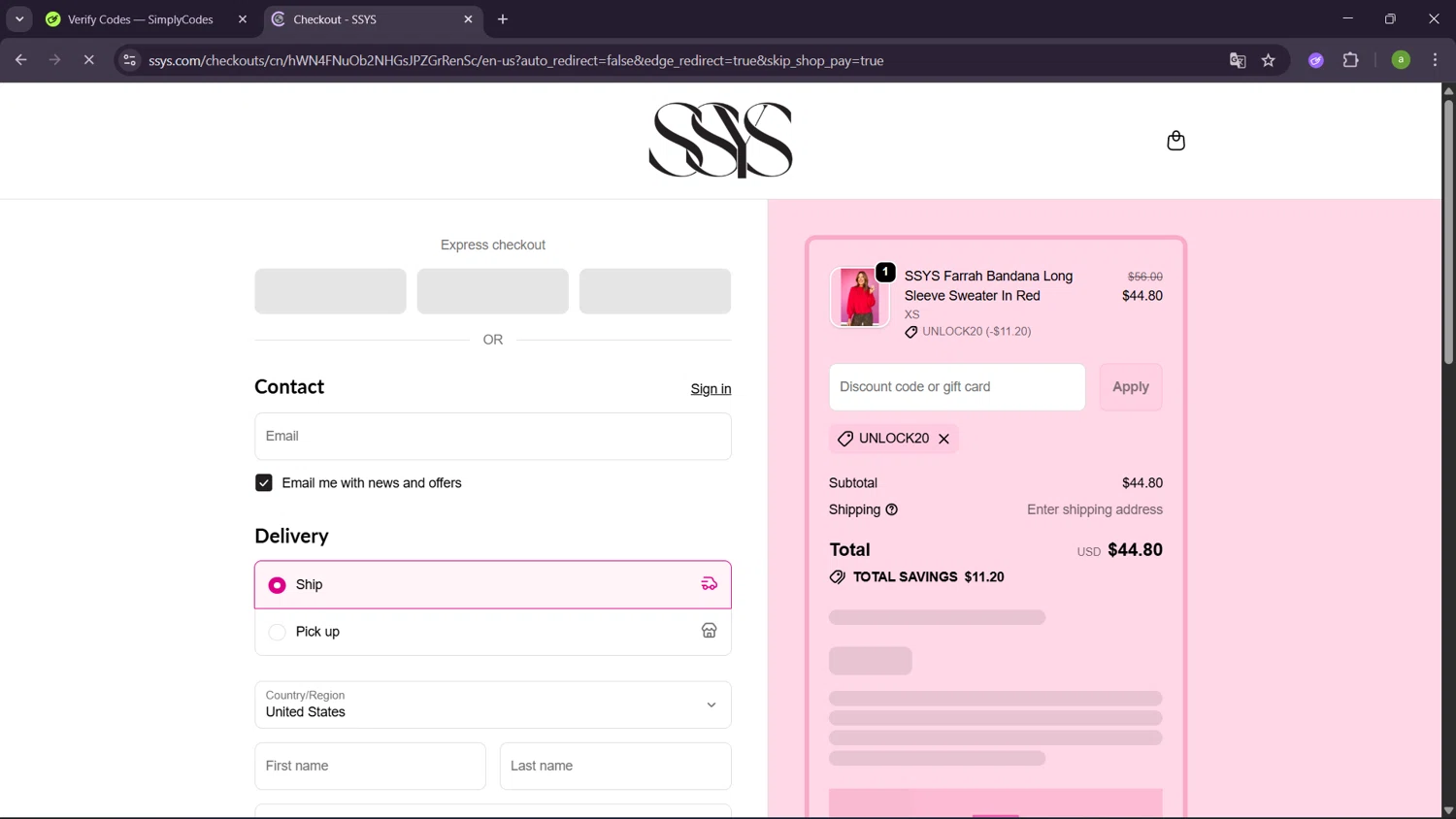Expand the Country/Region dropdown
This screenshot has width=1456, height=819.
pyautogui.click(x=492, y=704)
